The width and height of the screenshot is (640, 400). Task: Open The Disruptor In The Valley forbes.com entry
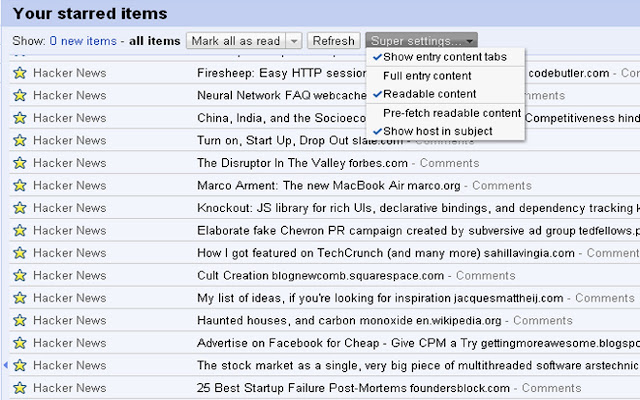click(x=302, y=163)
